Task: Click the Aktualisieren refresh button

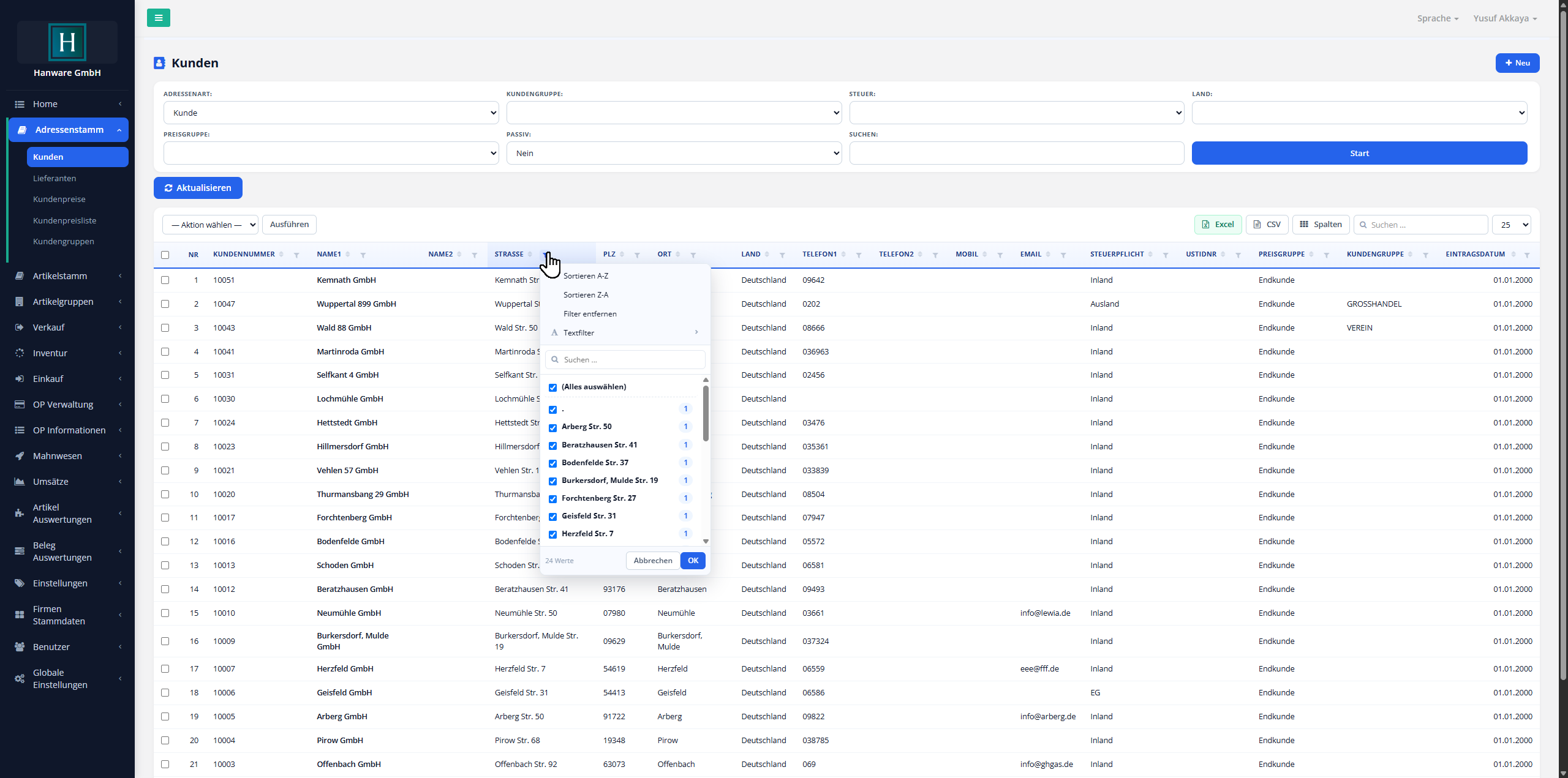Action: (198, 188)
